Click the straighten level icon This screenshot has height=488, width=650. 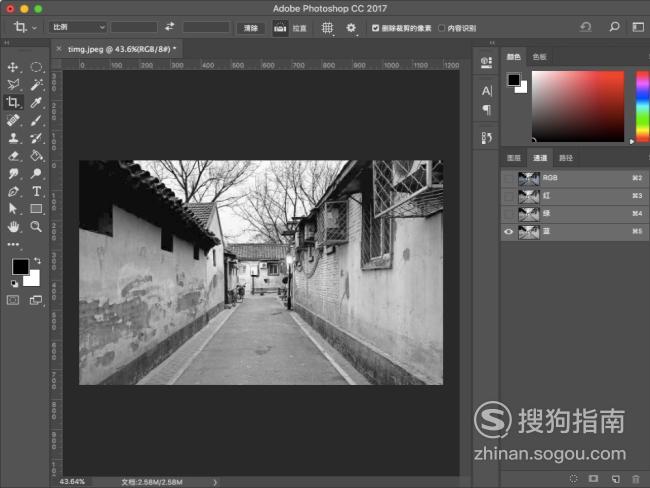point(280,28)
